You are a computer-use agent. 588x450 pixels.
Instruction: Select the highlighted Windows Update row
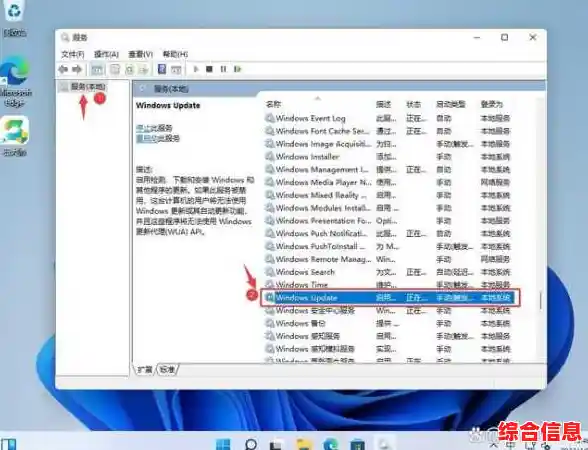click(390, 298)
